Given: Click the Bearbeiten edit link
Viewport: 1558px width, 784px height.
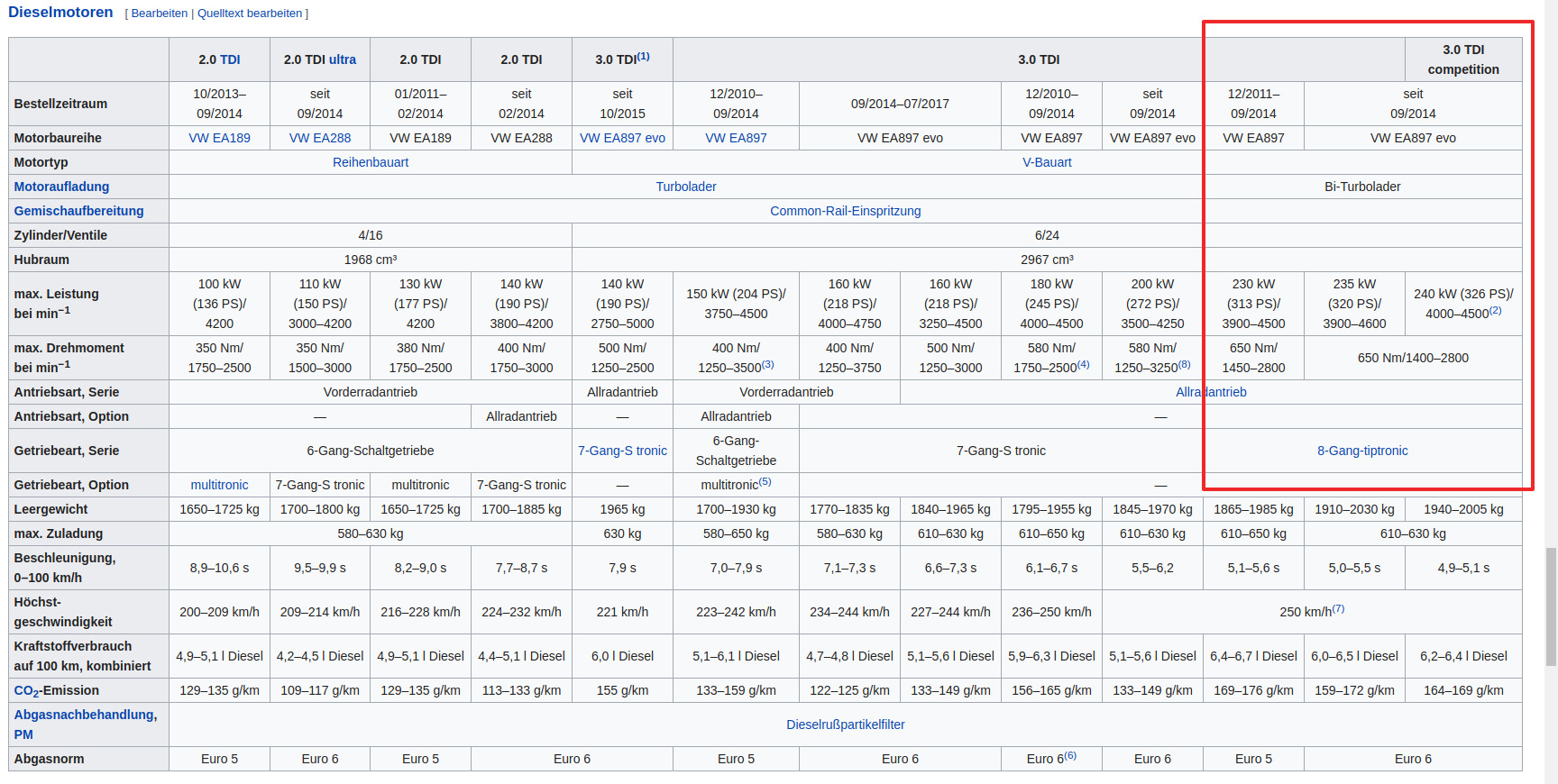Looking at the screenshot, I should [160, 14].
